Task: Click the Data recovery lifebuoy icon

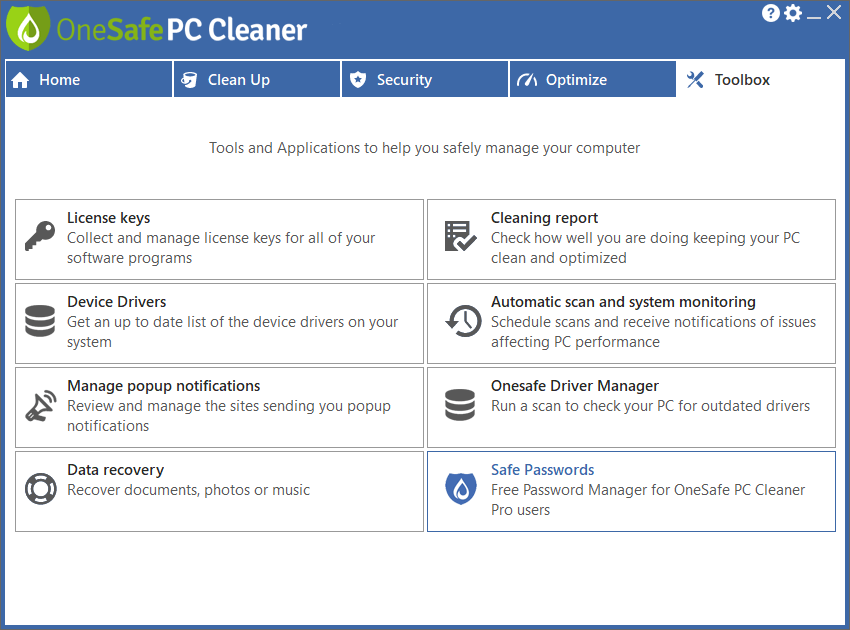Action: 41,488
